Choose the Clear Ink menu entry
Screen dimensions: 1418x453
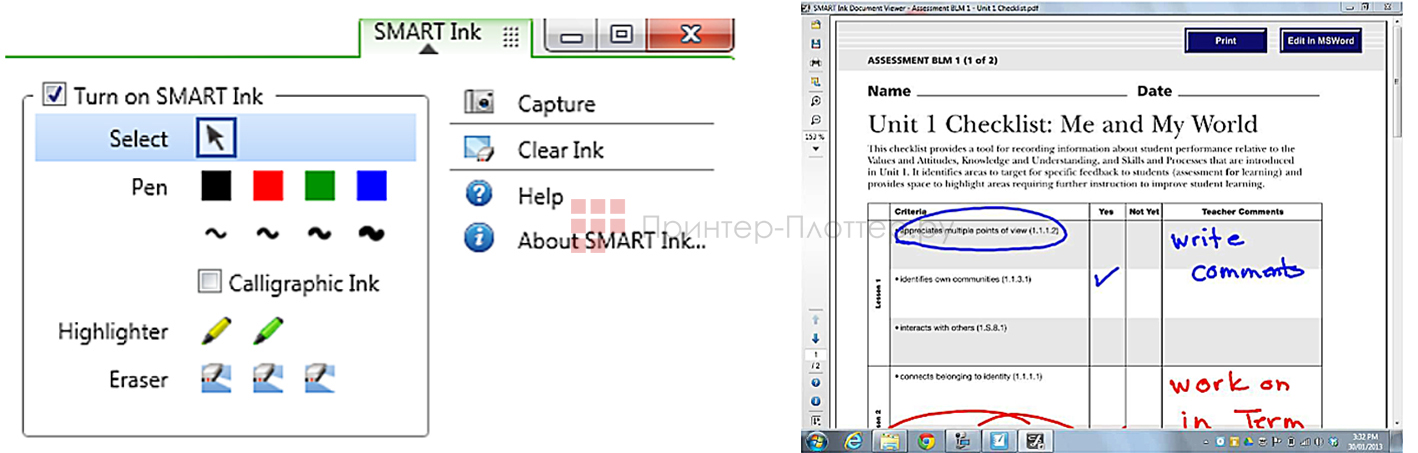click(561, 150)
